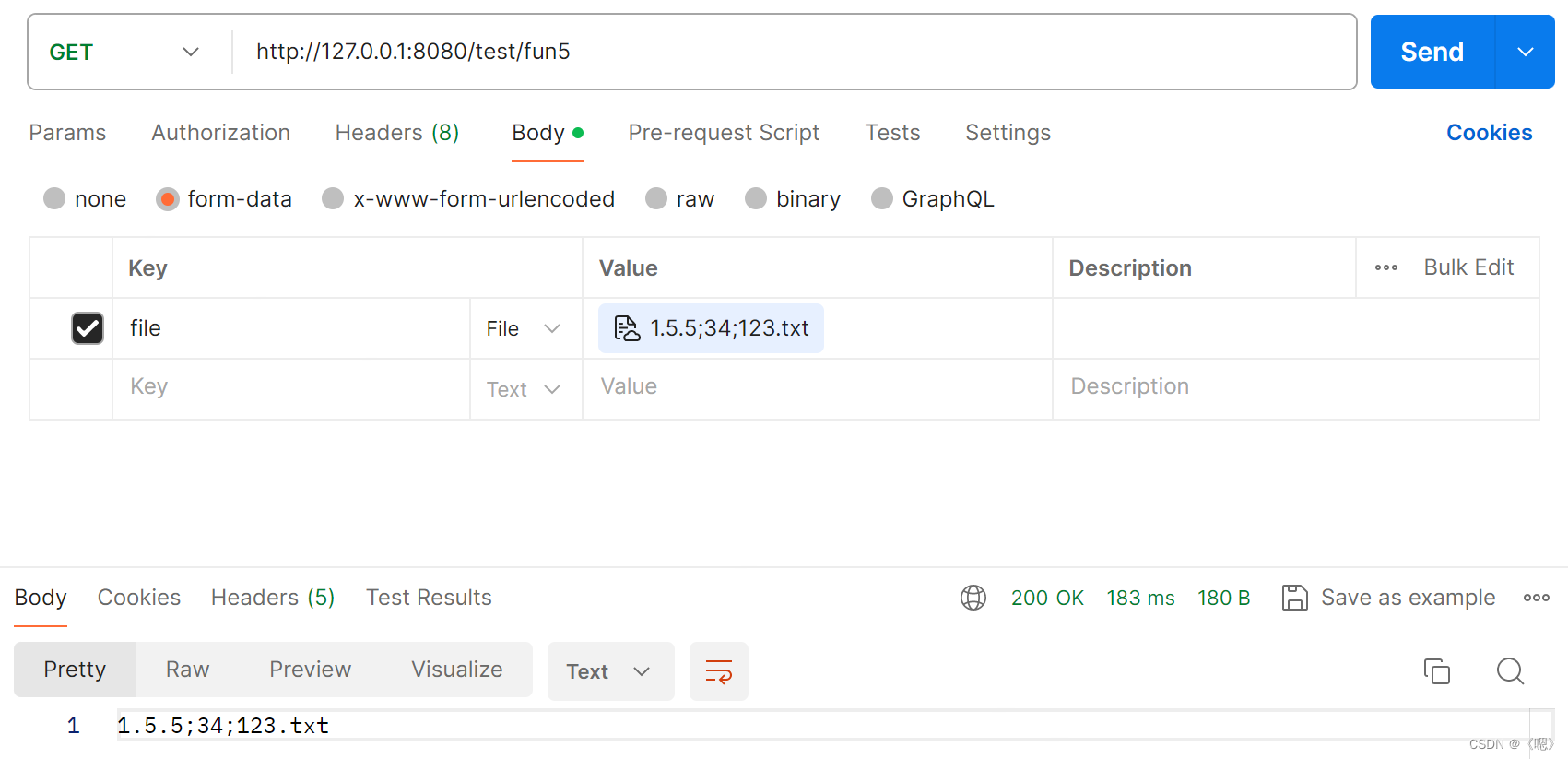Open the response more options dots
Viewport: 1568px width, 759px height.
pos(1537,598)
